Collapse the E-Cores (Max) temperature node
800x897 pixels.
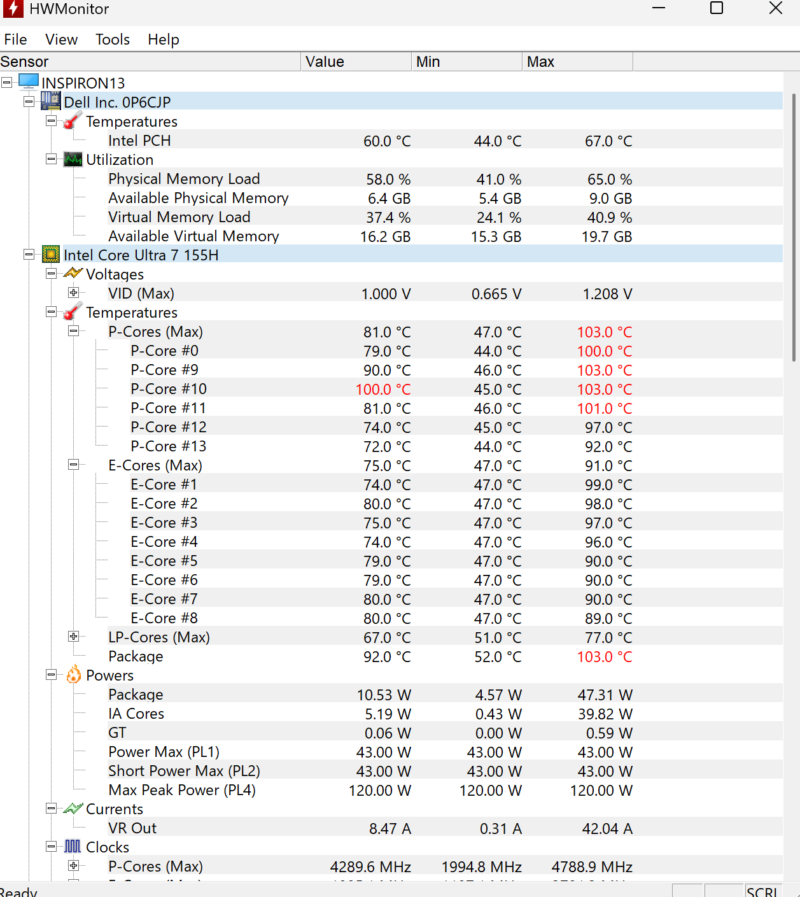[x=73, y=465]
